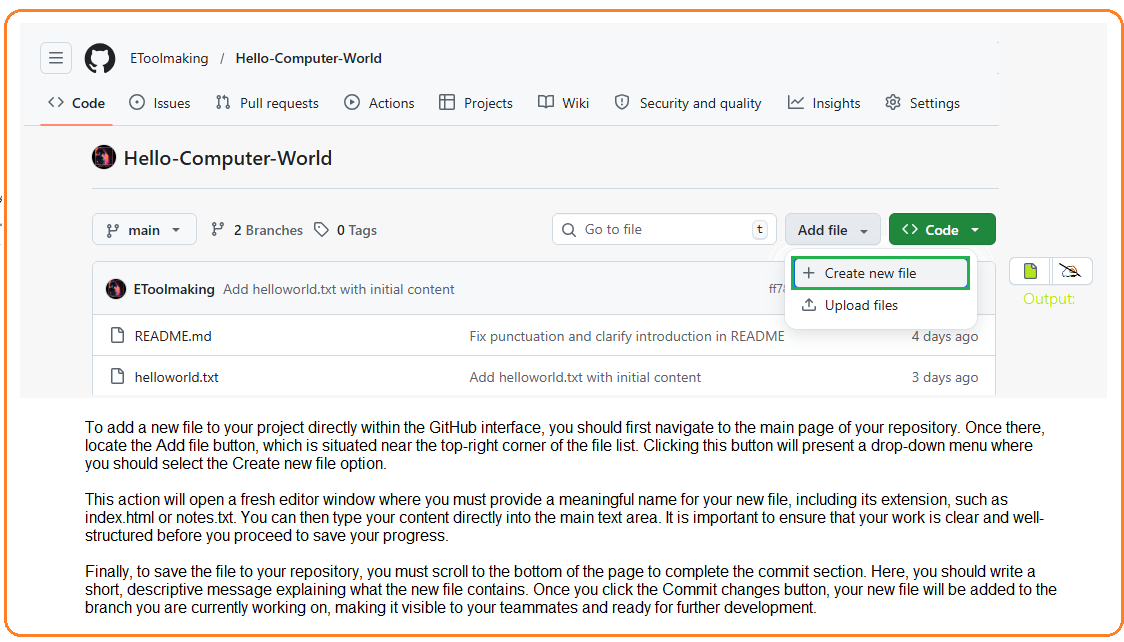
Task: Open the commit message on the helloworld.txt row
Action: coord(585,377)
